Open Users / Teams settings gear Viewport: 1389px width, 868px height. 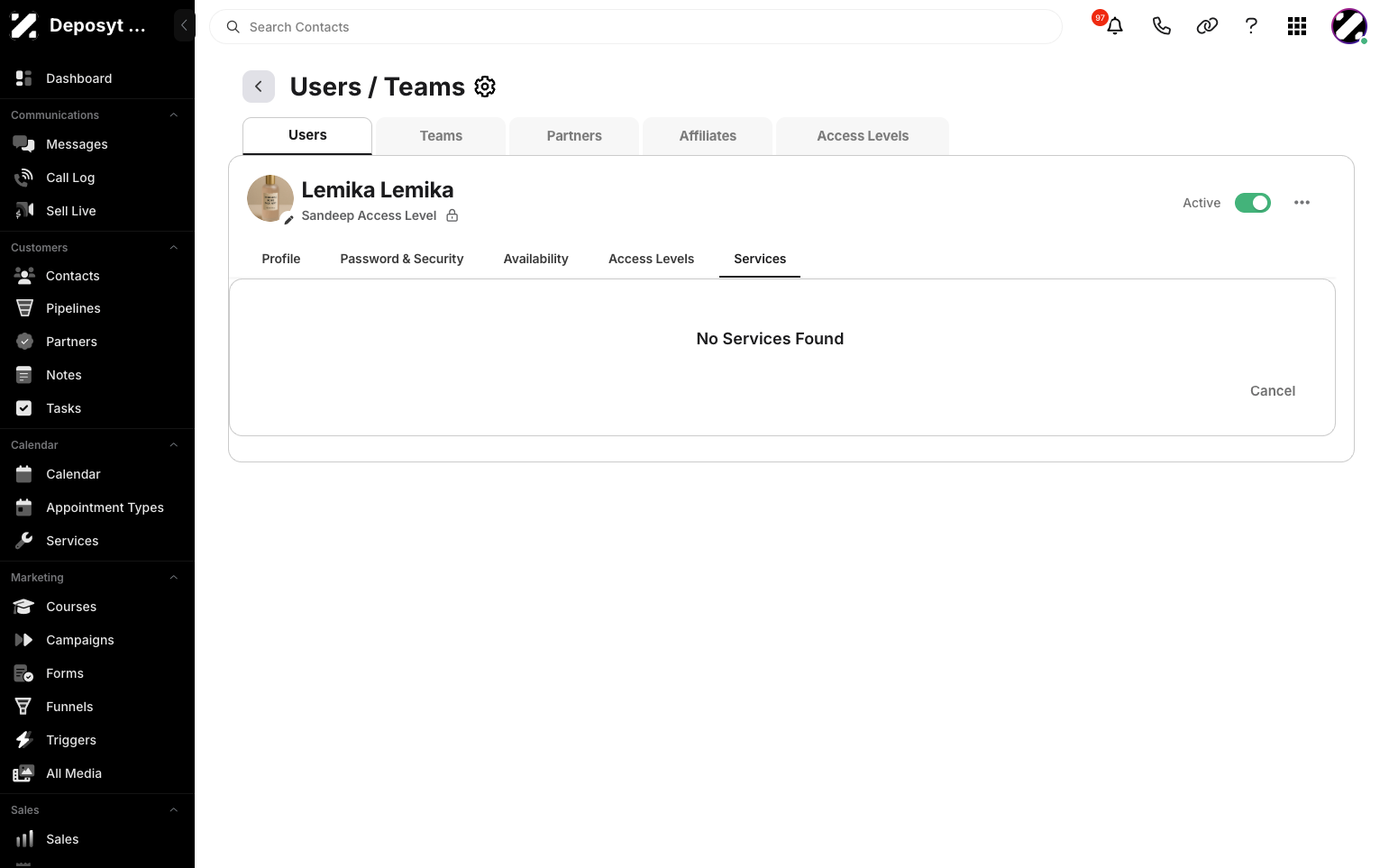[485, 87]
